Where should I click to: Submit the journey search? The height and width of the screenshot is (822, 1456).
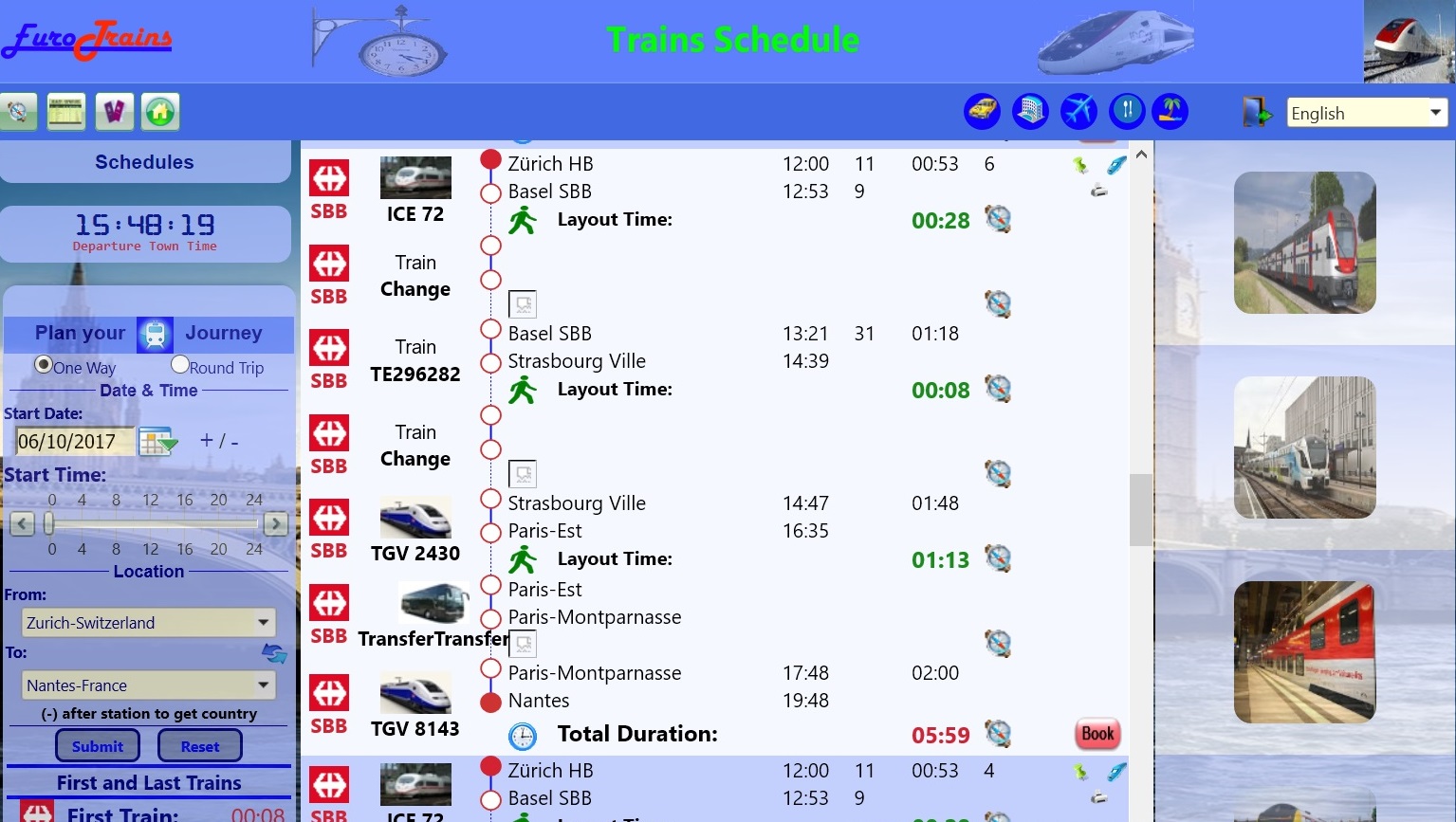(x=98, y=746)
